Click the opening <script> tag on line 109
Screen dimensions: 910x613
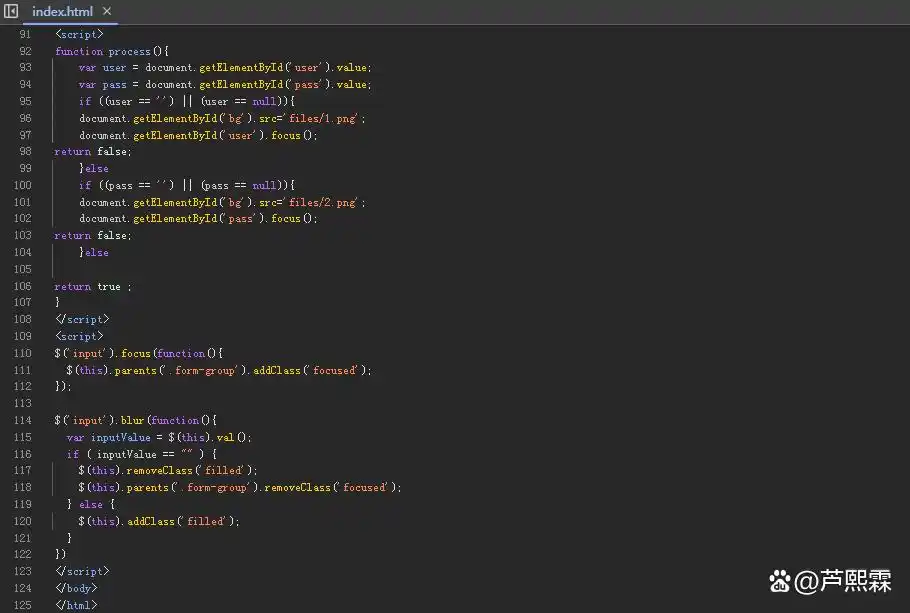tap(79, 336)
